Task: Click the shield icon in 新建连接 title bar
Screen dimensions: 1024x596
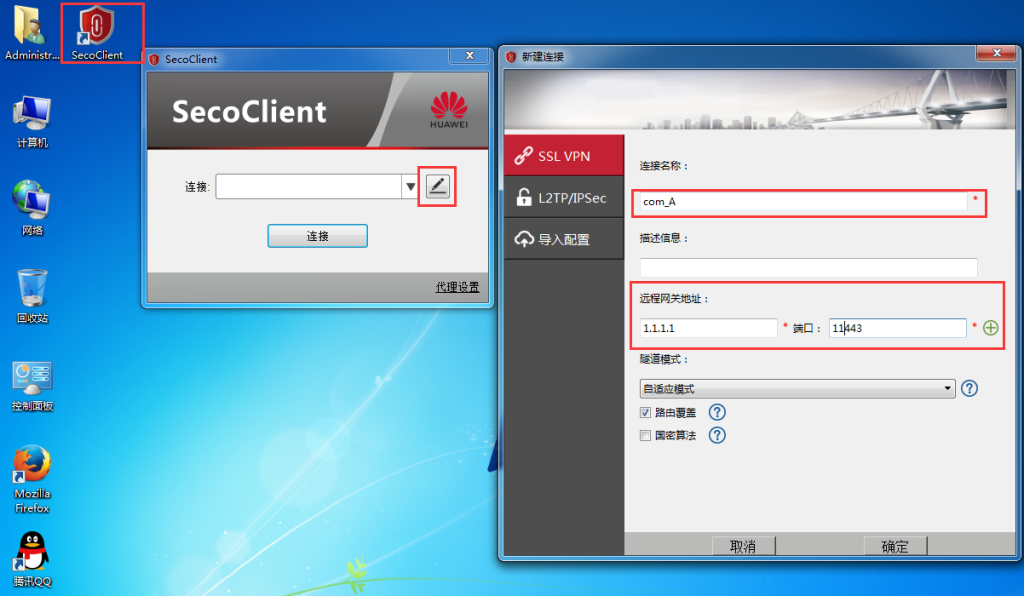Action: click(x=511, y=57)
